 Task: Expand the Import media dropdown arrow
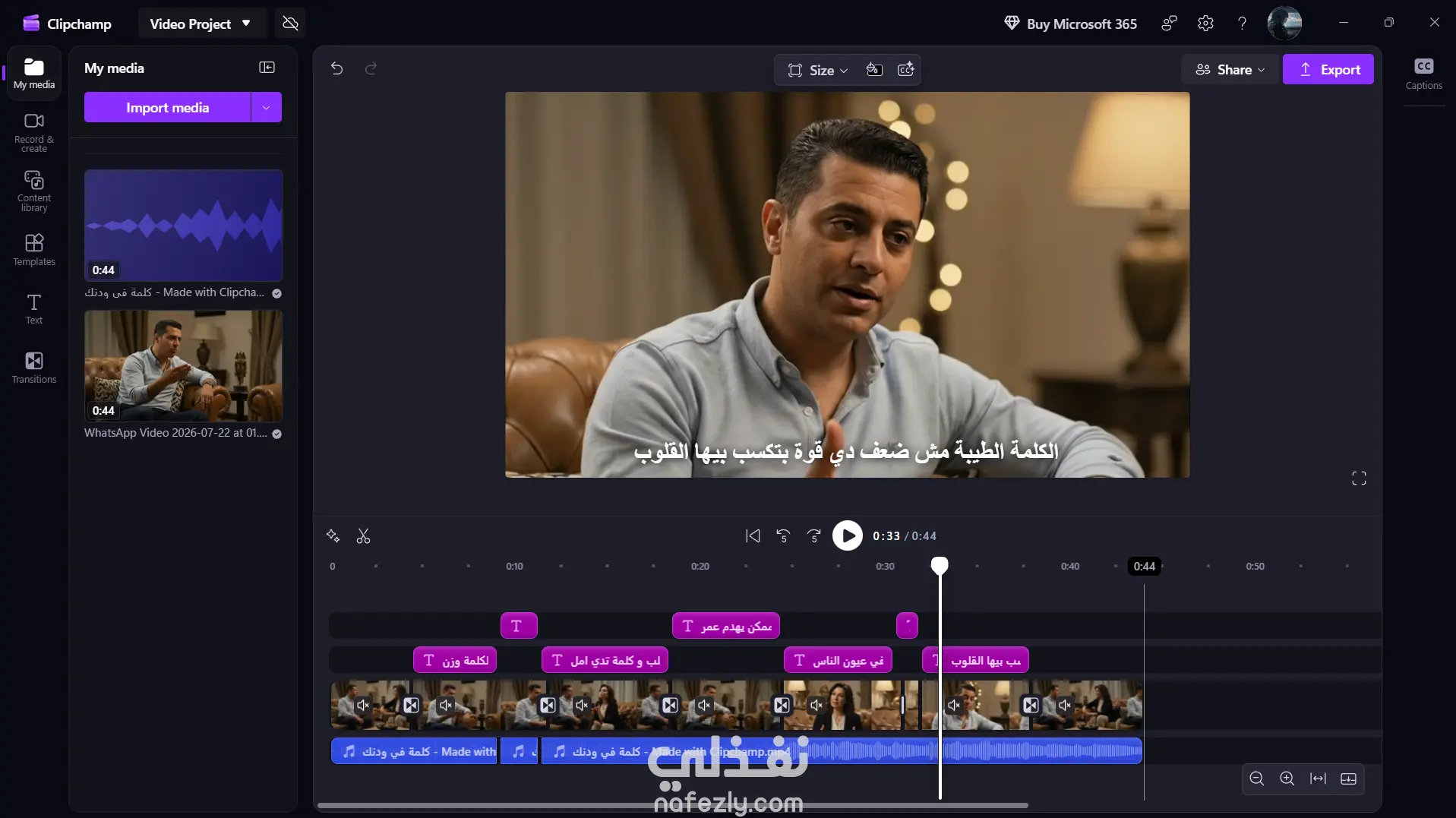(x=266, y=108)
